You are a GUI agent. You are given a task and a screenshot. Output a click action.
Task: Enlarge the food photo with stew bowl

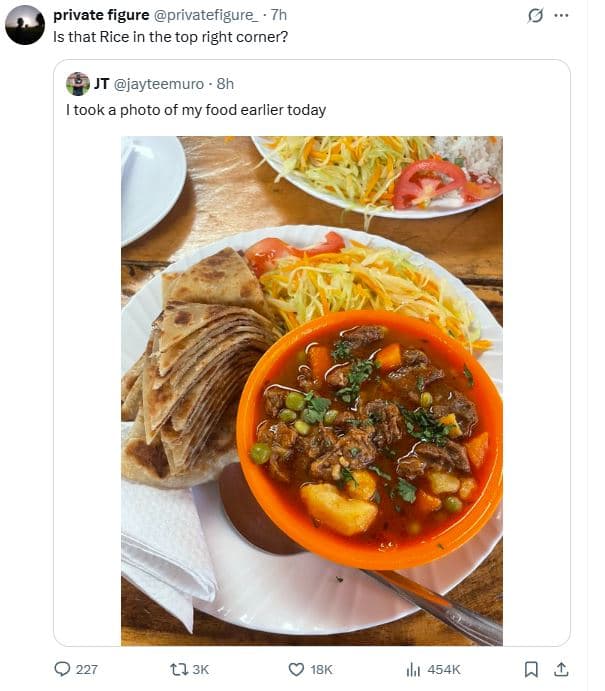tap(311, 390)
